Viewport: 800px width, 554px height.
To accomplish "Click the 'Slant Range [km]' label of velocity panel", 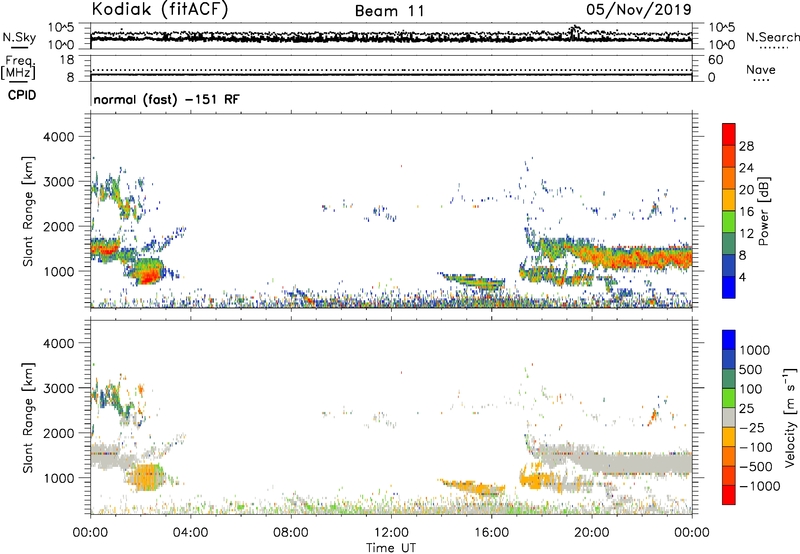I will (x=28, y=417).
